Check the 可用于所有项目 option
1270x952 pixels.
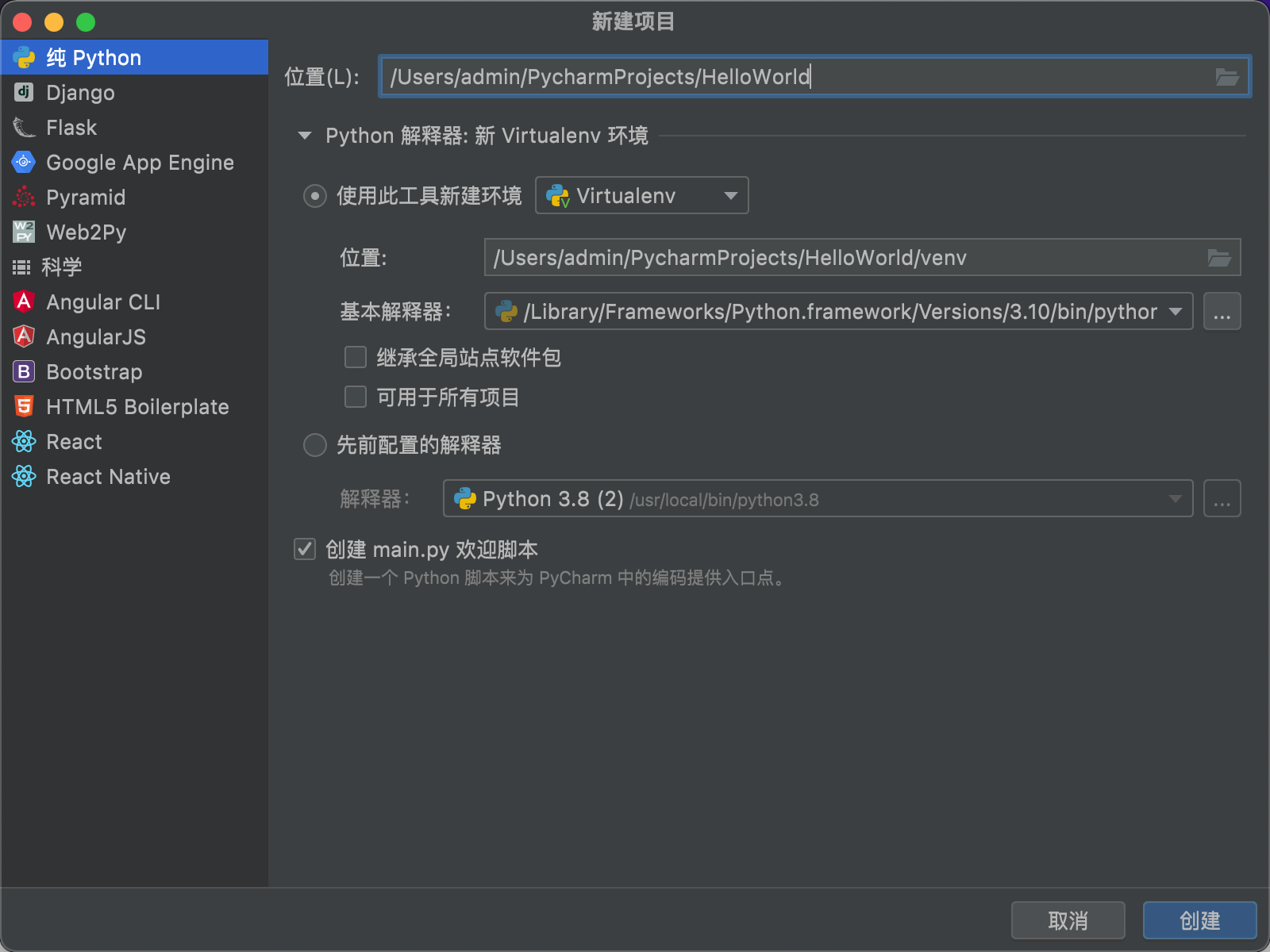click(356, 397)
